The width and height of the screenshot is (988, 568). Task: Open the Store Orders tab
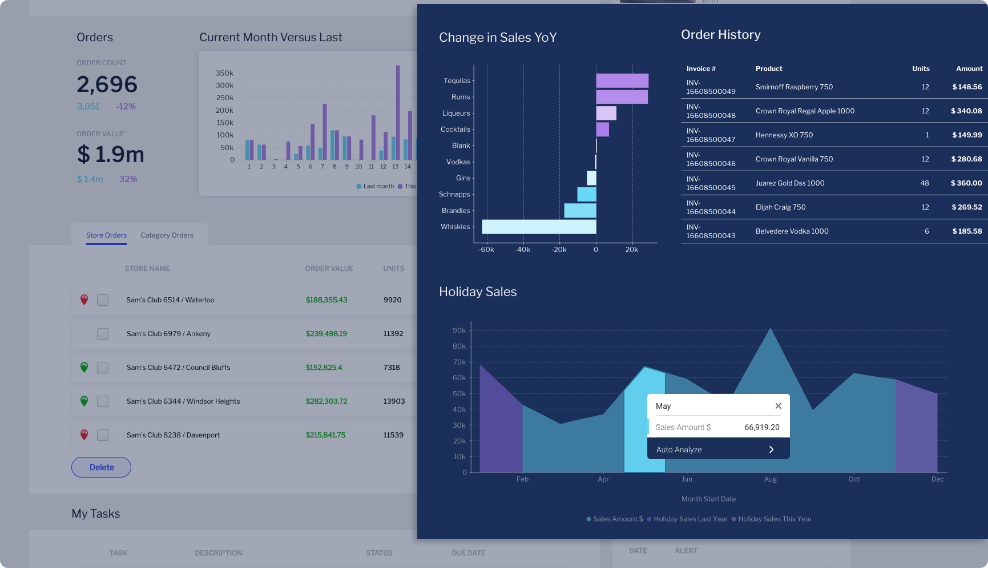pyautogui.click(x=106, y=236)
